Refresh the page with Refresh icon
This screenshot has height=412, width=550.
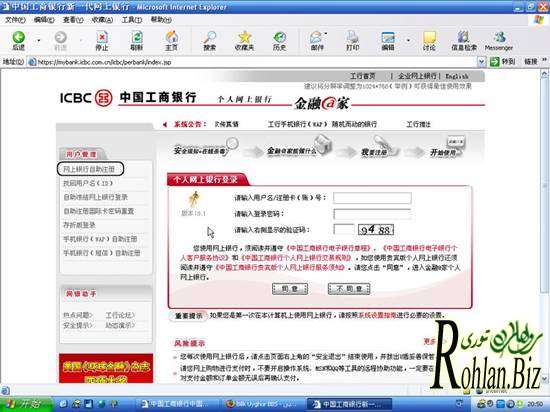point(137,41)
